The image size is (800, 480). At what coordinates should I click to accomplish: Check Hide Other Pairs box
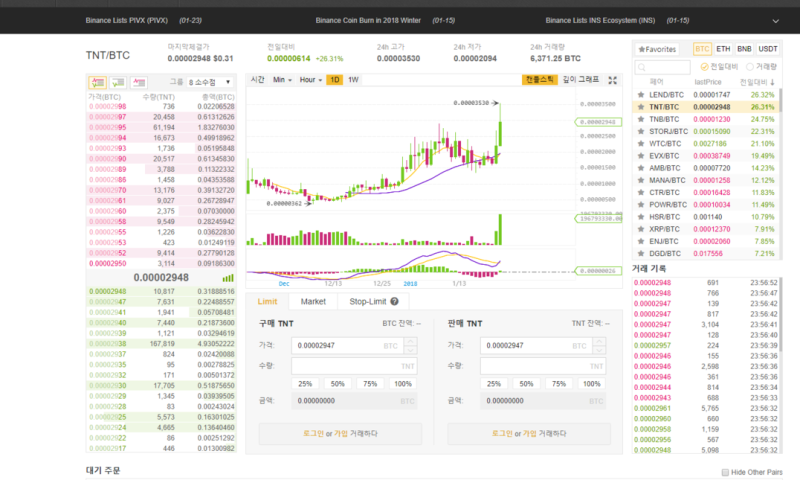point(725,472)
